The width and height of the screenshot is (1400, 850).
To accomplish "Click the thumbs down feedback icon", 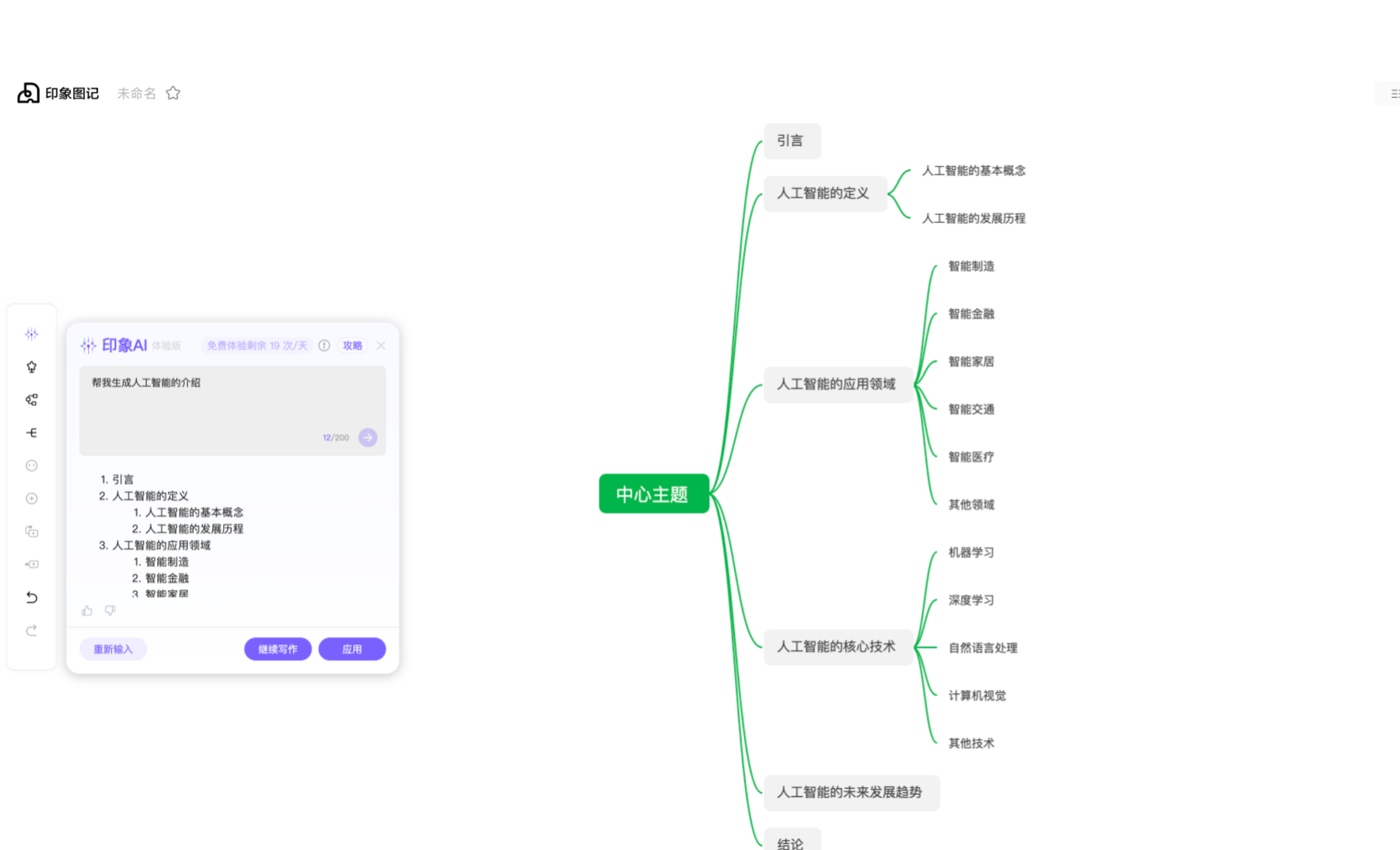I will pyautogui.click(x=110, y=610).
